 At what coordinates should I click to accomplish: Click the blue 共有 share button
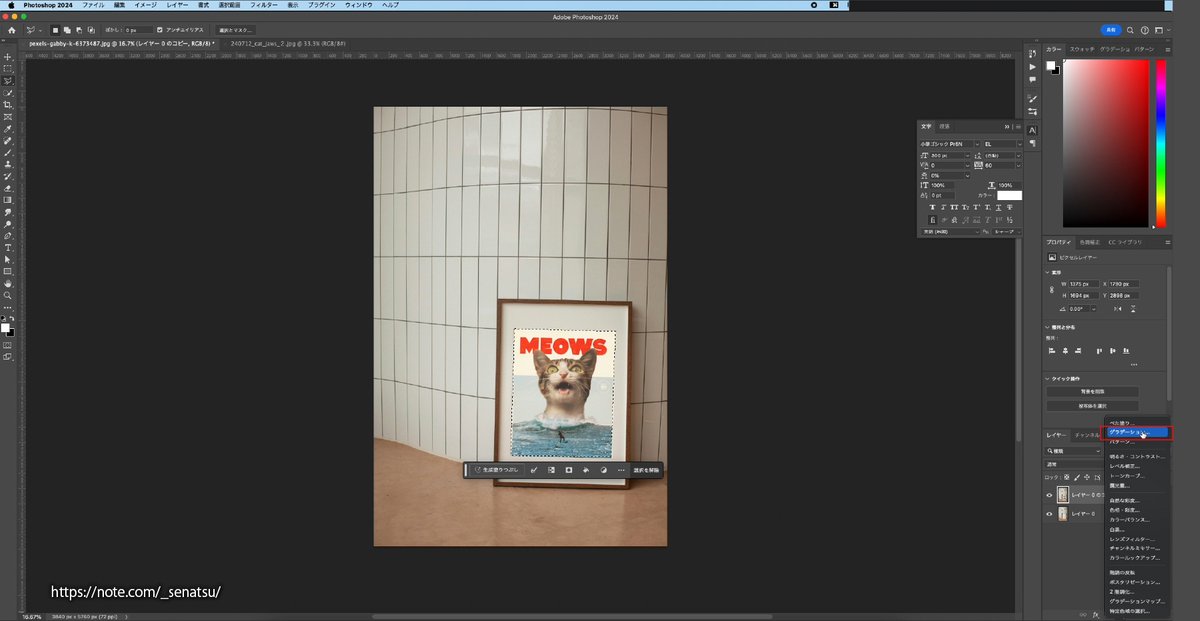pos(1111,30)
